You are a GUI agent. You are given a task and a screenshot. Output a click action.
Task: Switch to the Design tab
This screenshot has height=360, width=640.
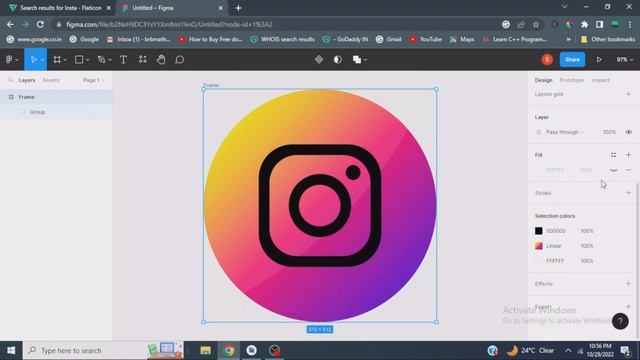point(543,80)
